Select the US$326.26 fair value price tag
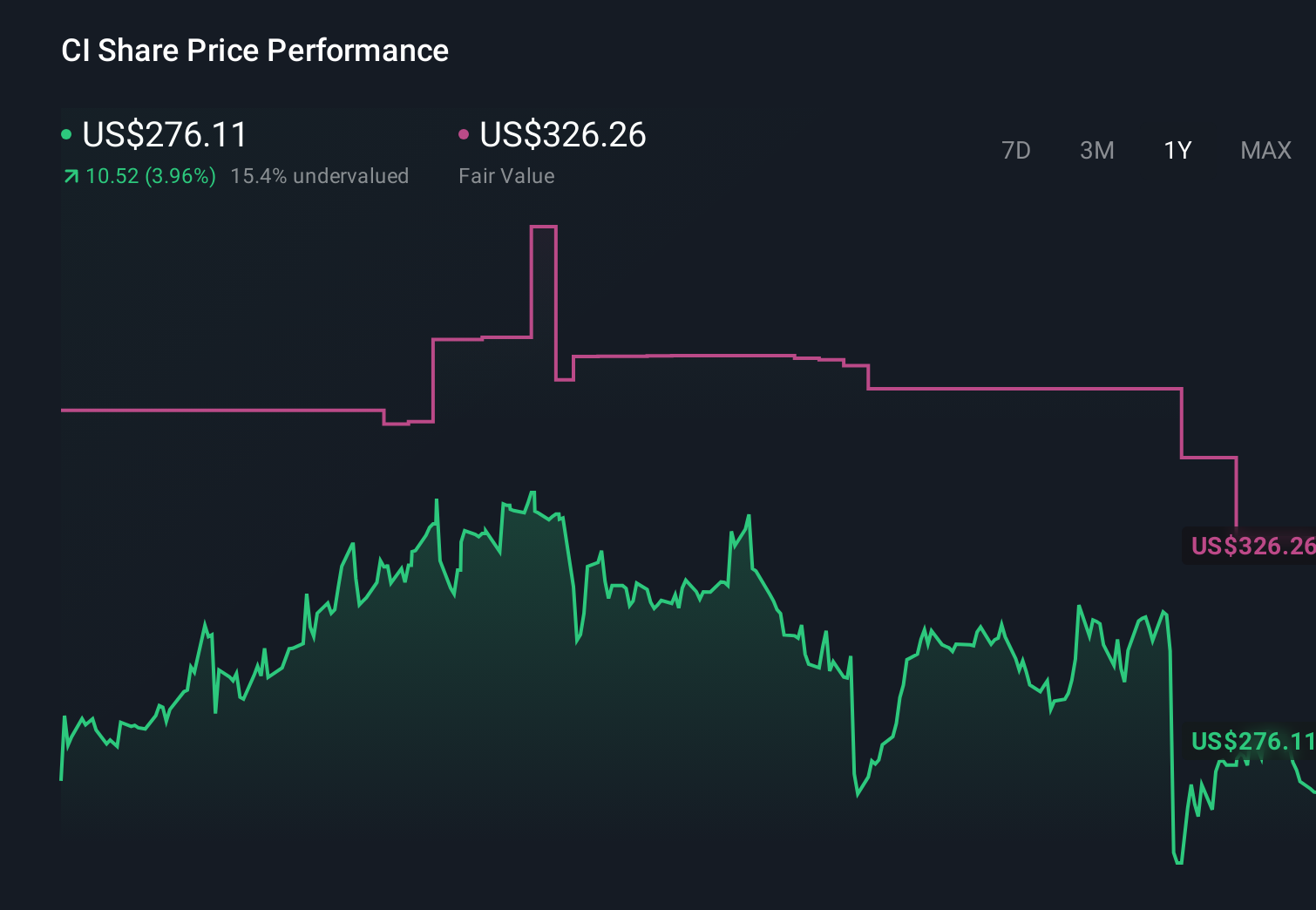This screenshot has height=910, width=1316. coord(1252,547)
